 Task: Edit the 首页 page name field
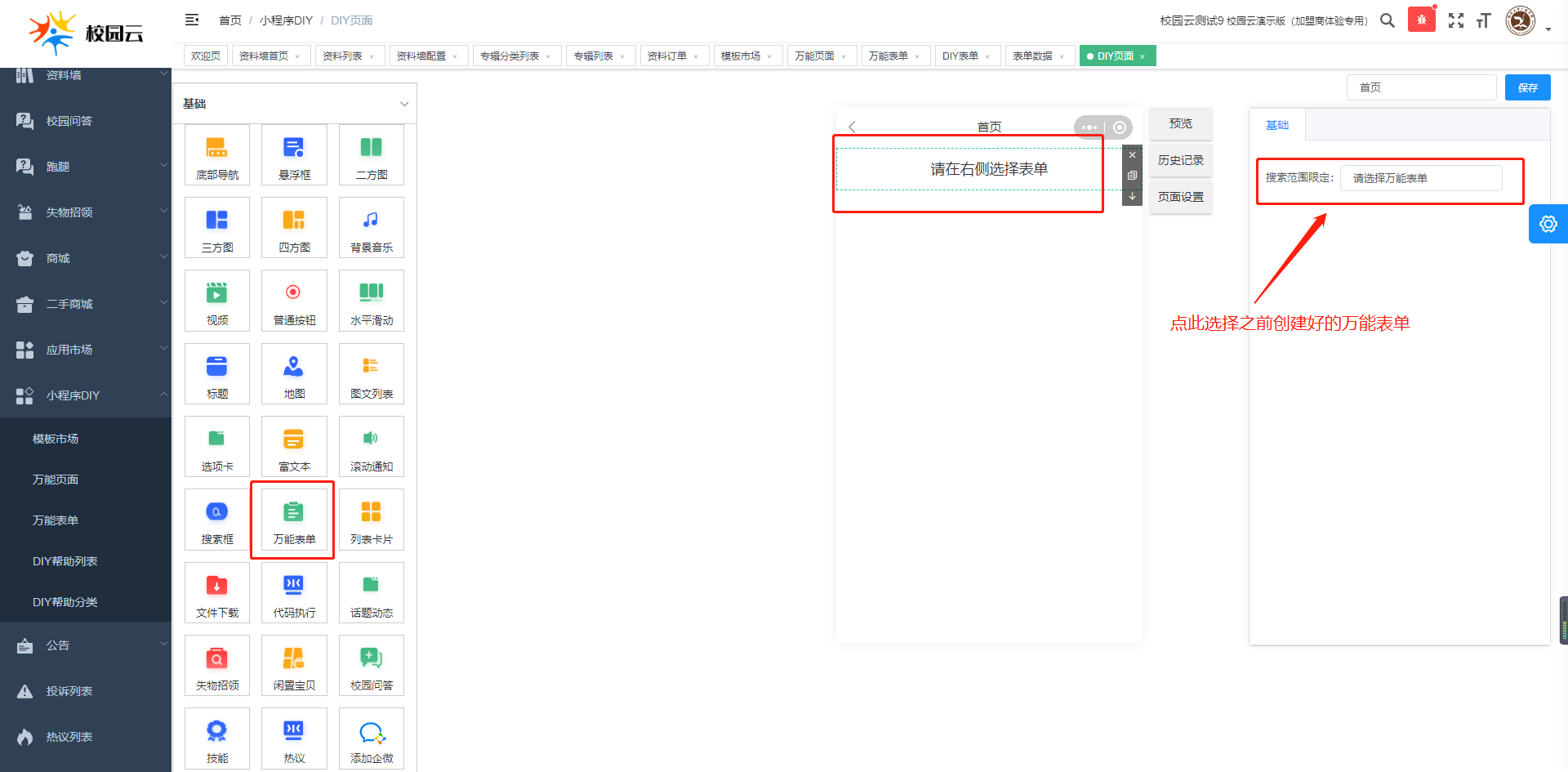[1421, 87]
